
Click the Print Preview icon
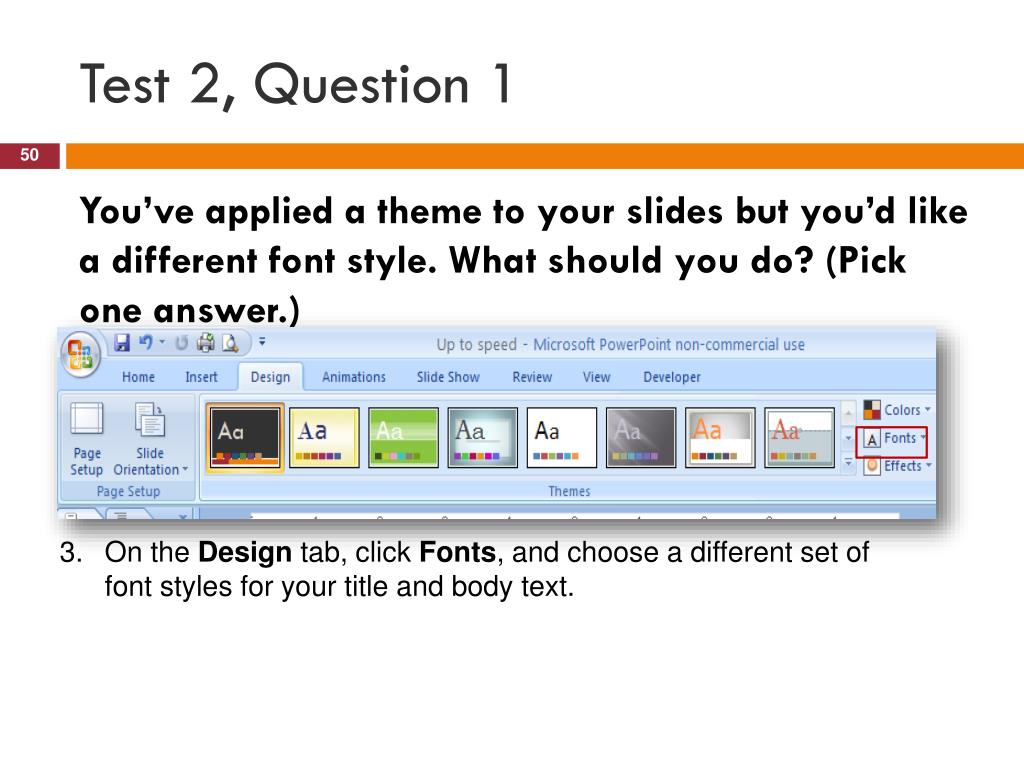(230, 343)
